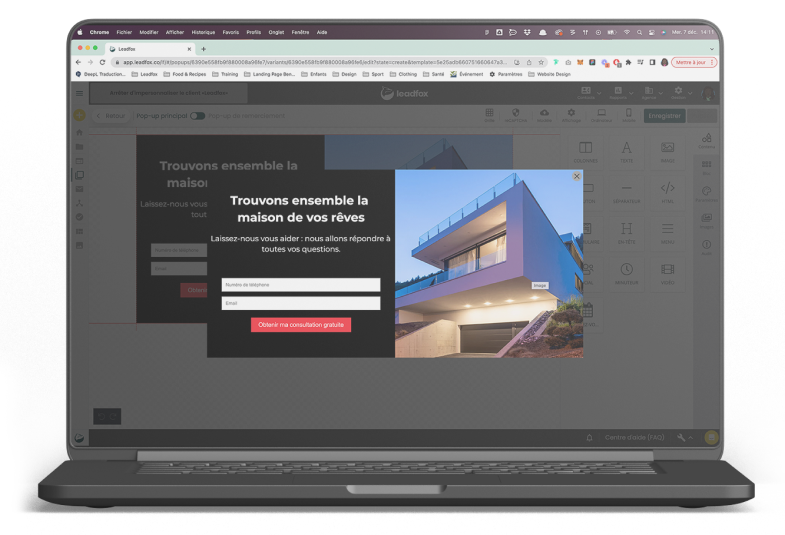The height and width of the screenshot is (535, 785).
Task: Add the Séparateur element
Action: (626, 193)
